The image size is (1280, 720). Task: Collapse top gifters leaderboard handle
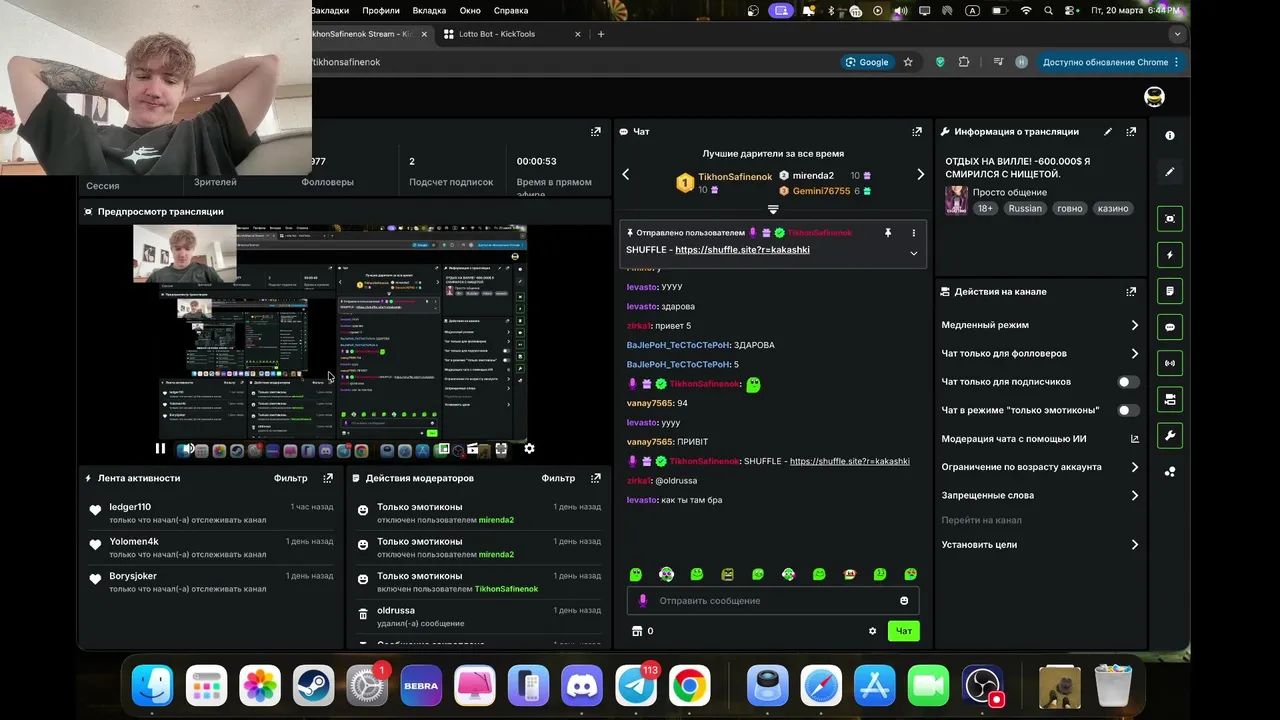[x=773, y=210]
